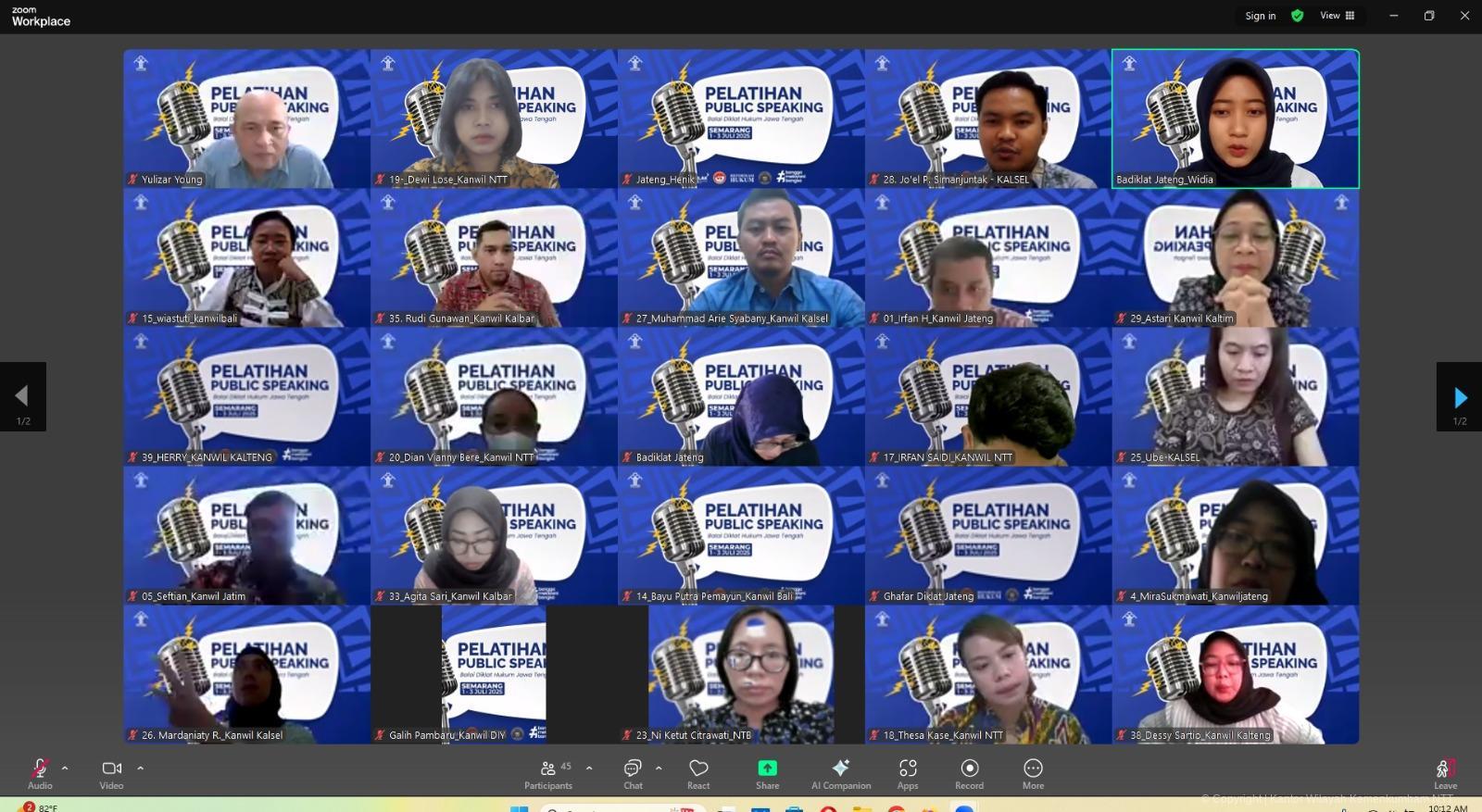Select Ghafar Diklat Jateng tile
Viewport: 1482px width, 812px height.
[x=988, y=535]
